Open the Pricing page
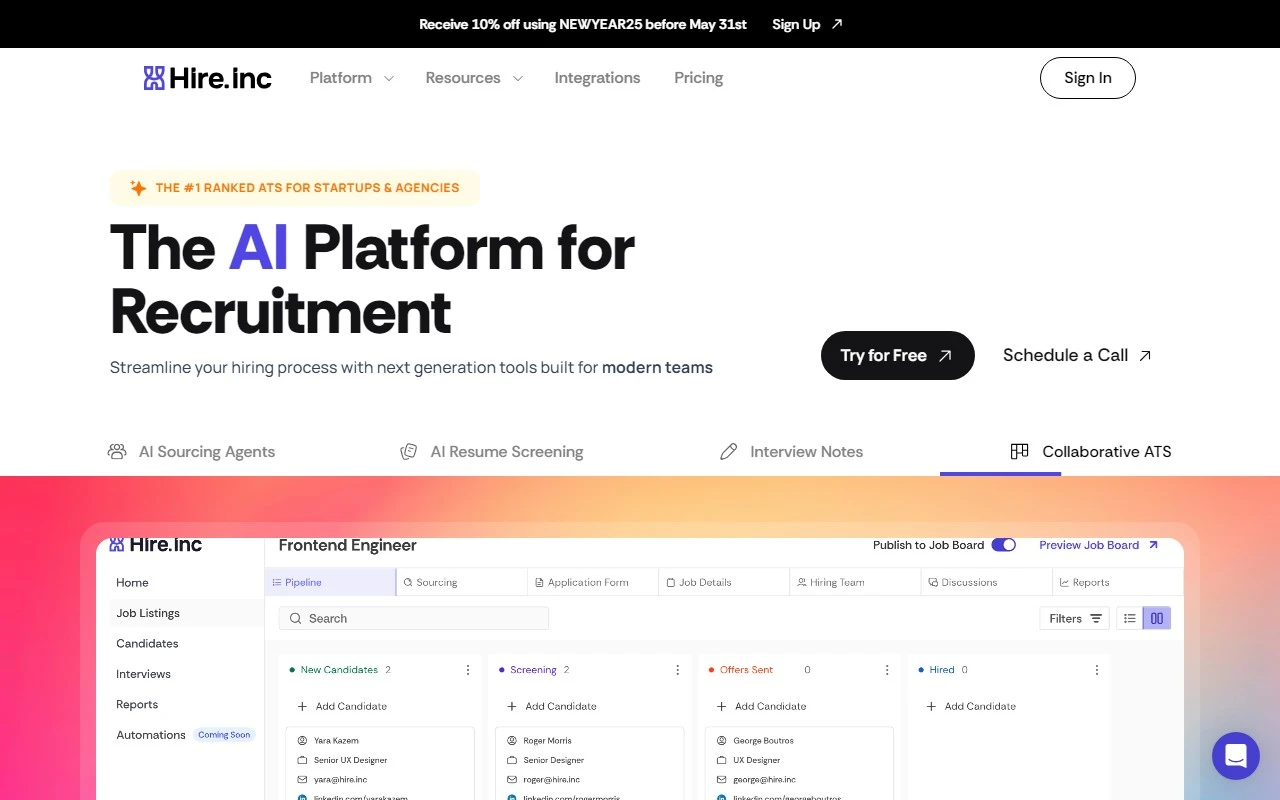The image size is (1280, 800). coord(698,78)
